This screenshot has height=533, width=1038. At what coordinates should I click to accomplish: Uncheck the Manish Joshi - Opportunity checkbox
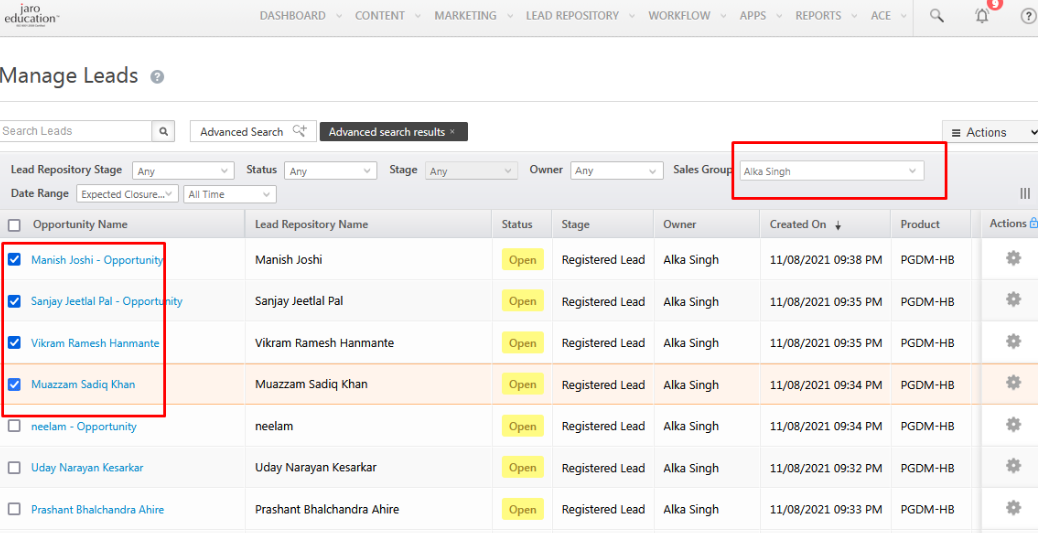click(x=14, y=260)
